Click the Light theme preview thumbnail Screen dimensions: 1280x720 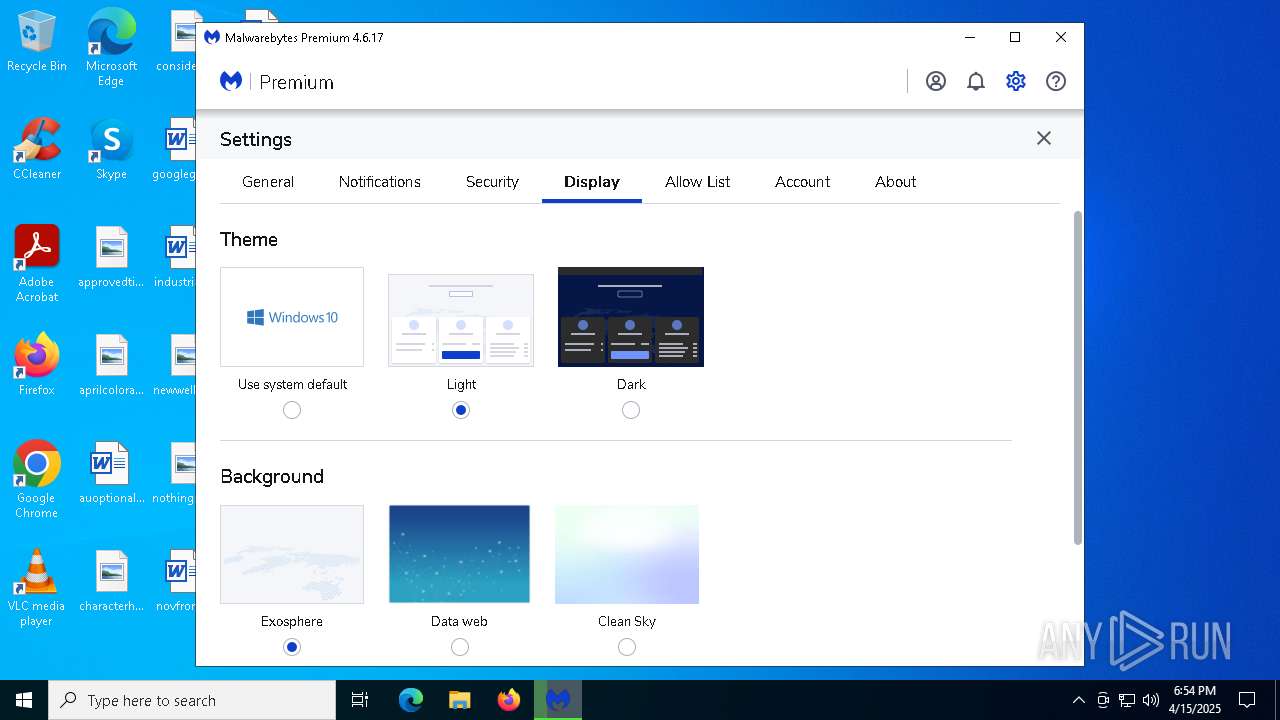tap(461, 320)
